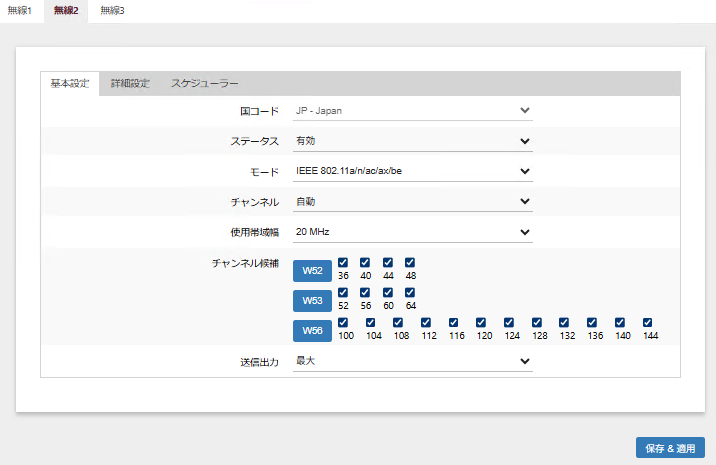
Task: Expand the 国コード dropdown
Action: [x=413, y=111]
